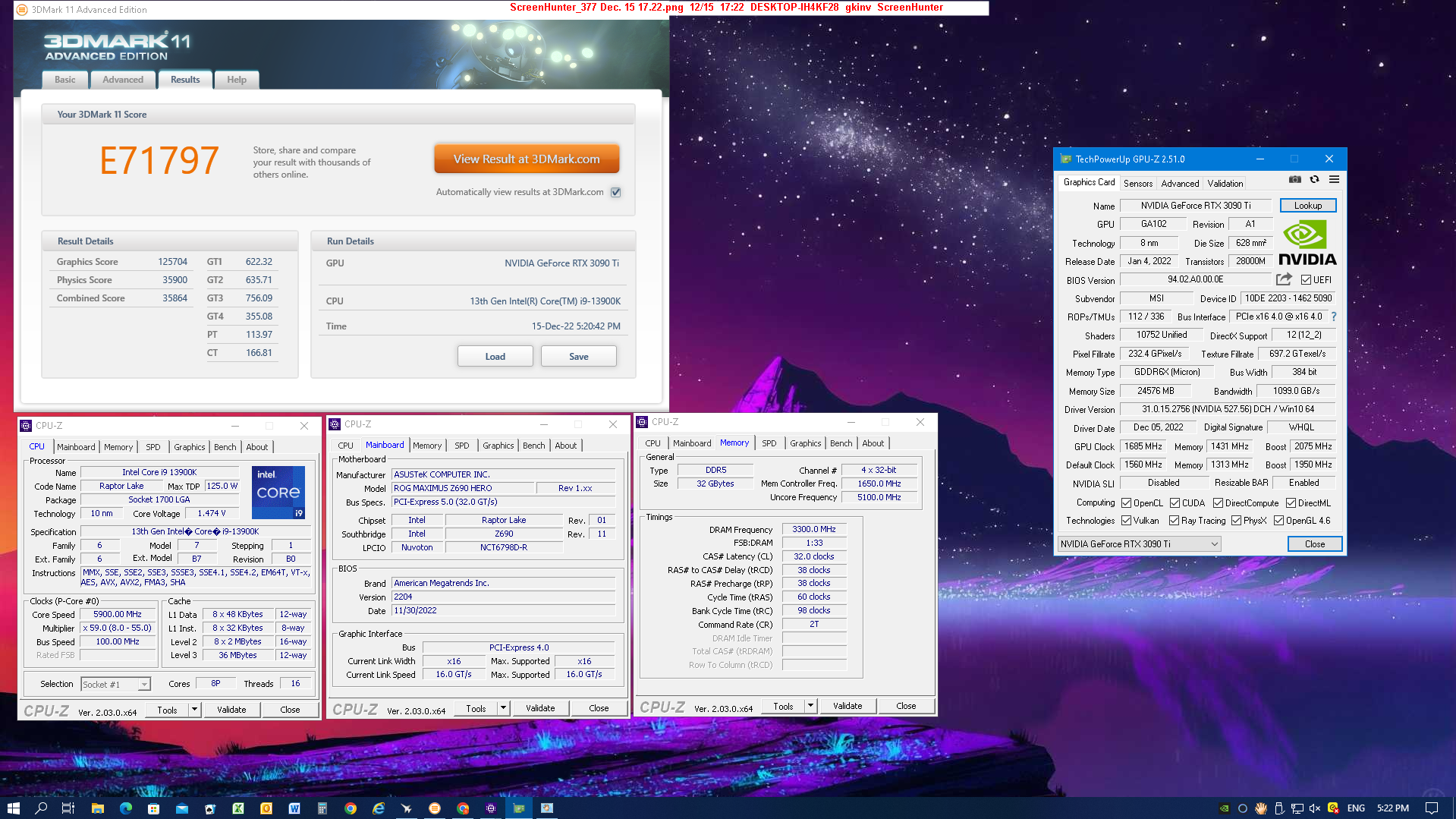This screenshot has width=1456, height=819.
Task: Open Windows Start menu
Action: [13, 808]
